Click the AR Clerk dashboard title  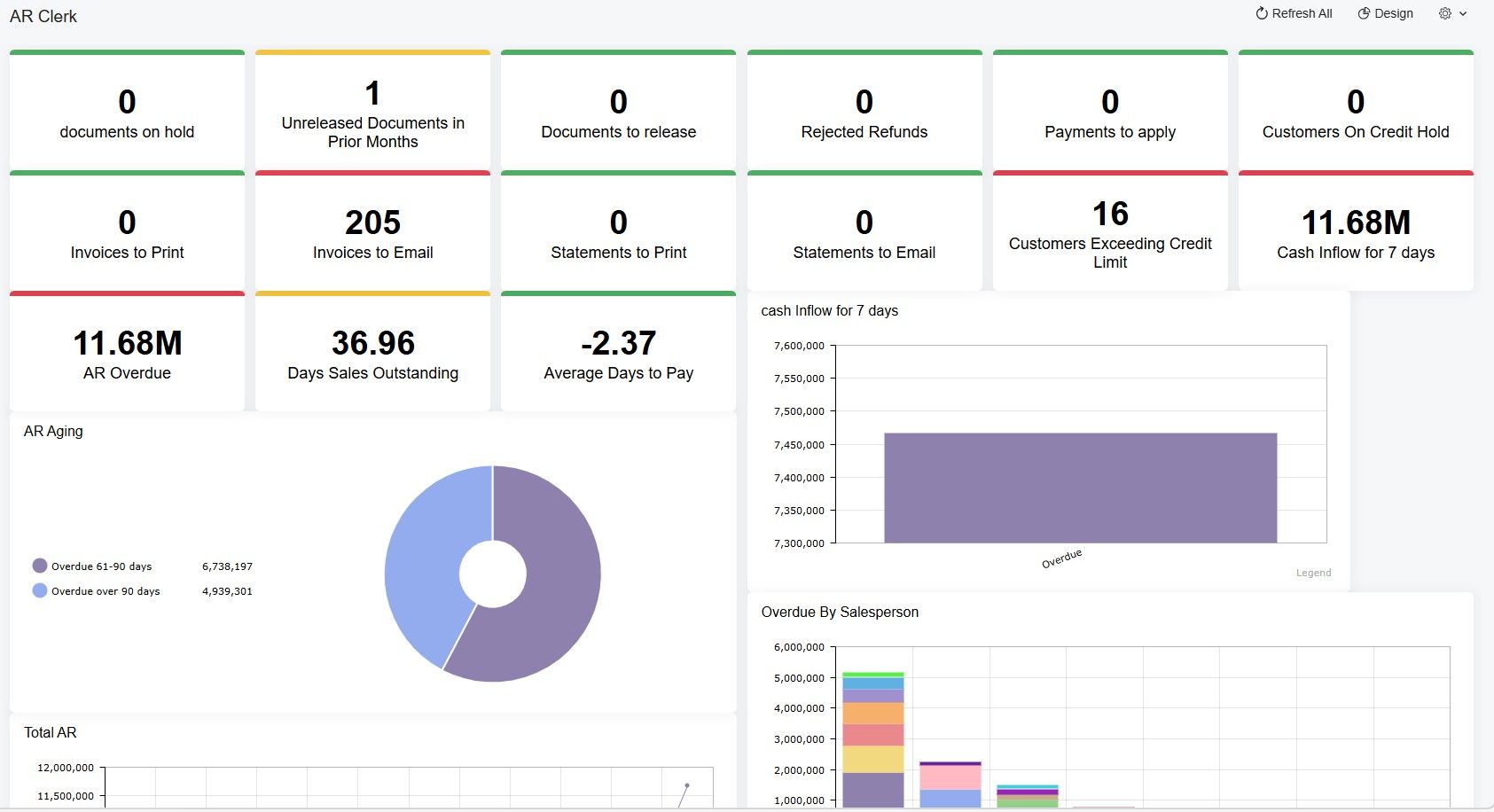point(43,16)
